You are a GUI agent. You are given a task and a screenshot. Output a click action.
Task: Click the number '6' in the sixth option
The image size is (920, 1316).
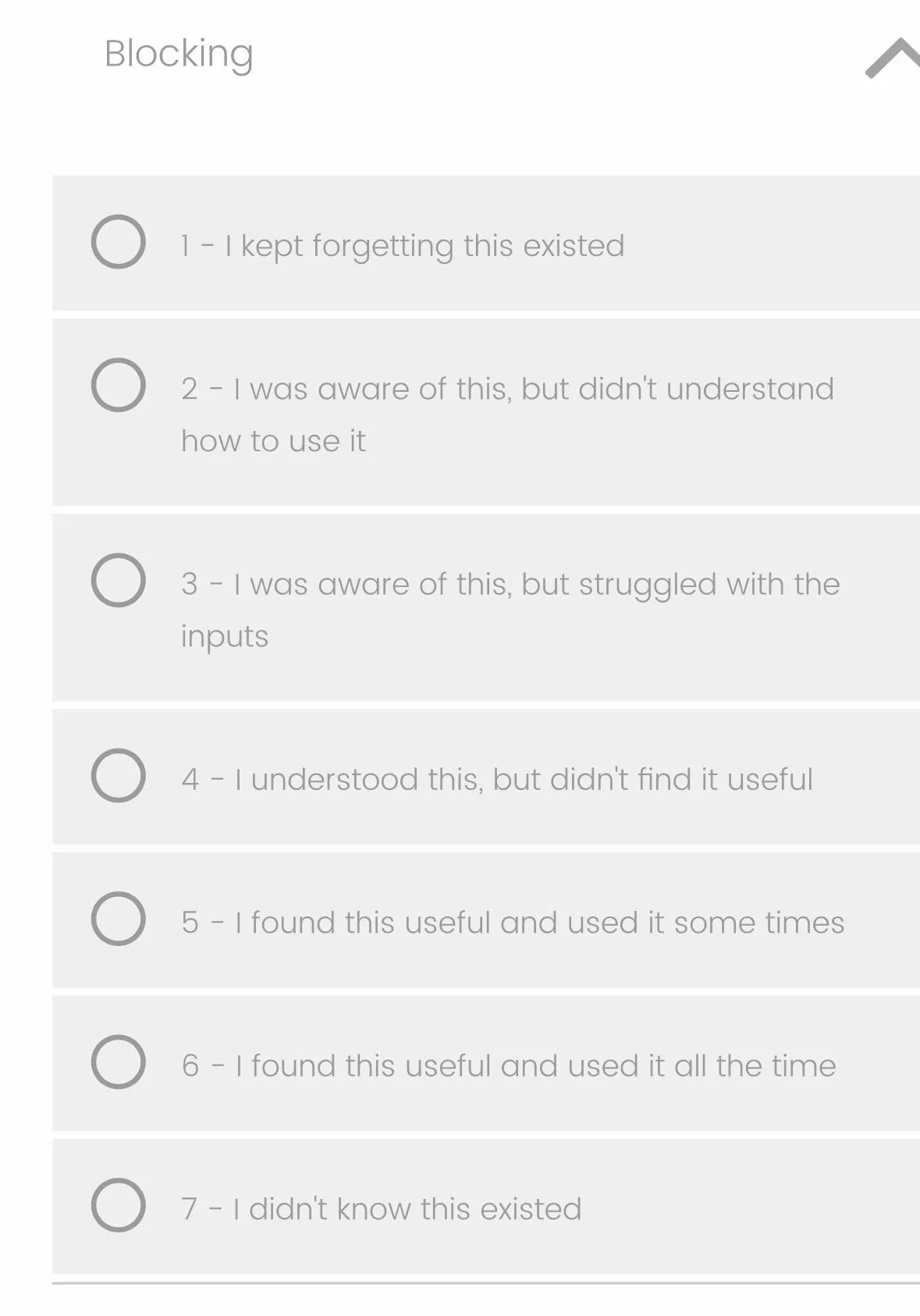[x=190, y=1065]
